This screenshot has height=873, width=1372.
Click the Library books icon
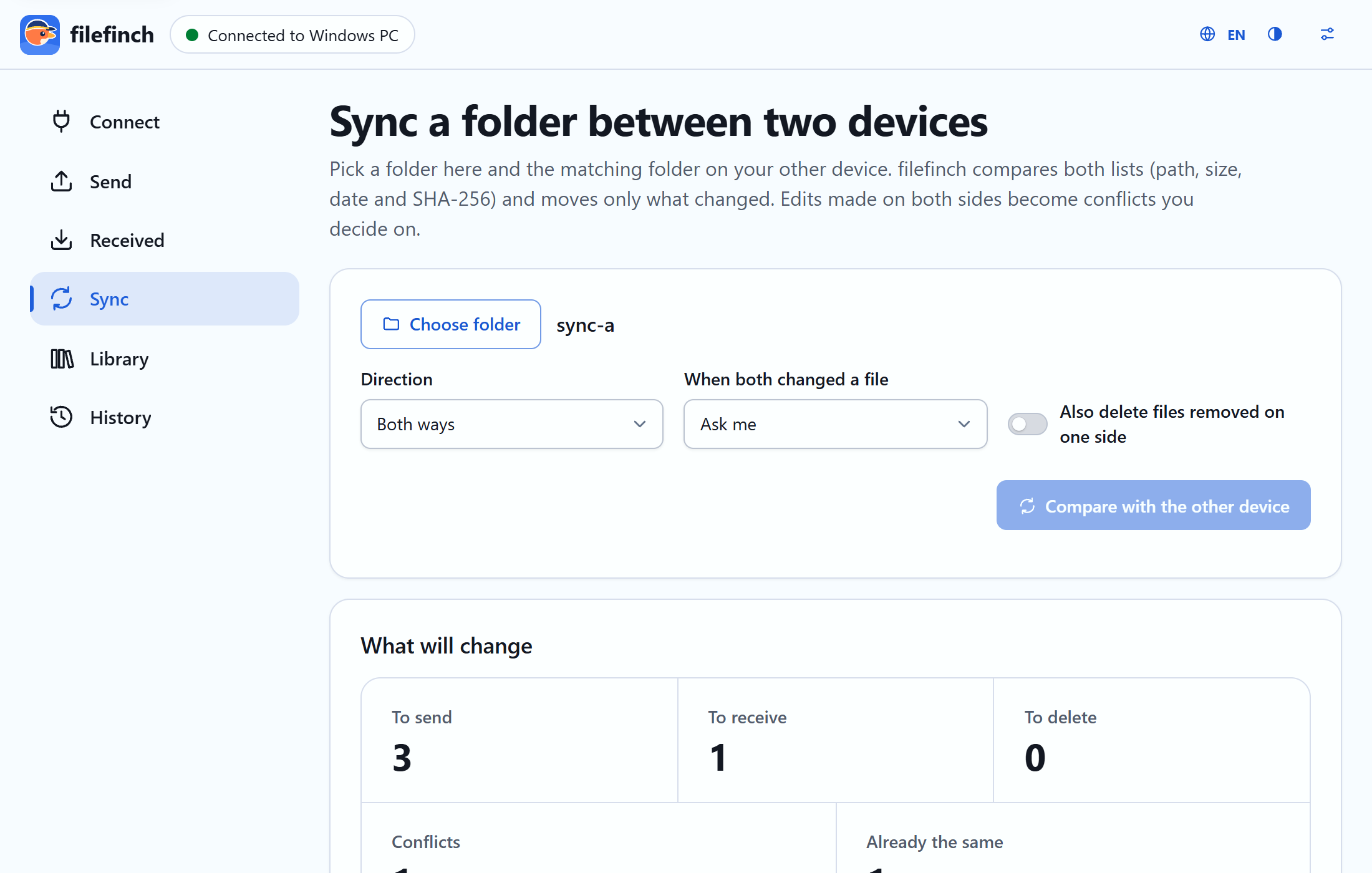[62, 359]
